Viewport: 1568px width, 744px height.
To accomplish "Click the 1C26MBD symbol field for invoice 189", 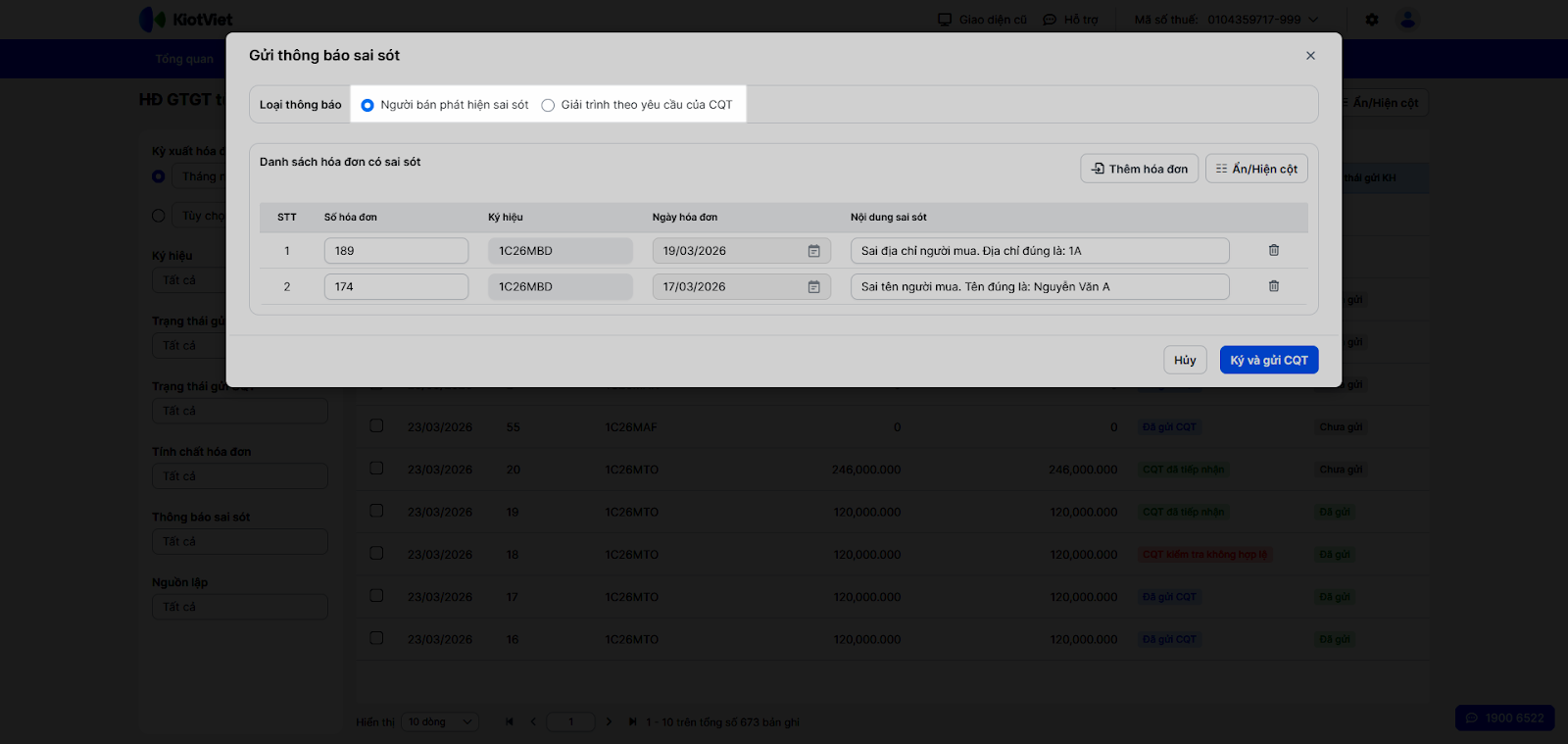I will pos(561,251).
